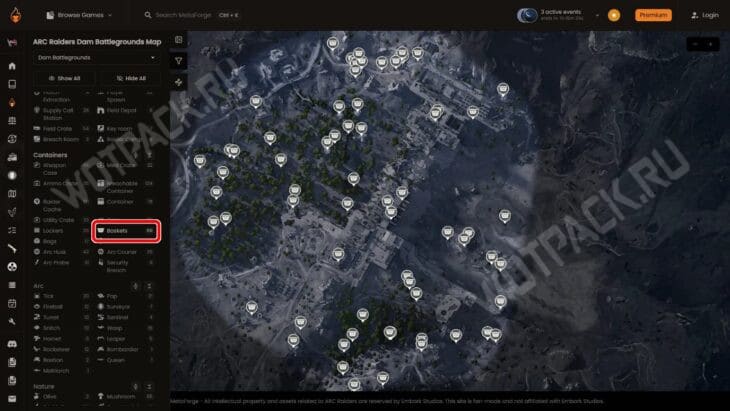Viewport: 730px width, 411px height.
Task: Click the mail icon at sidebar bottom
Action: [x=12, y=398]
